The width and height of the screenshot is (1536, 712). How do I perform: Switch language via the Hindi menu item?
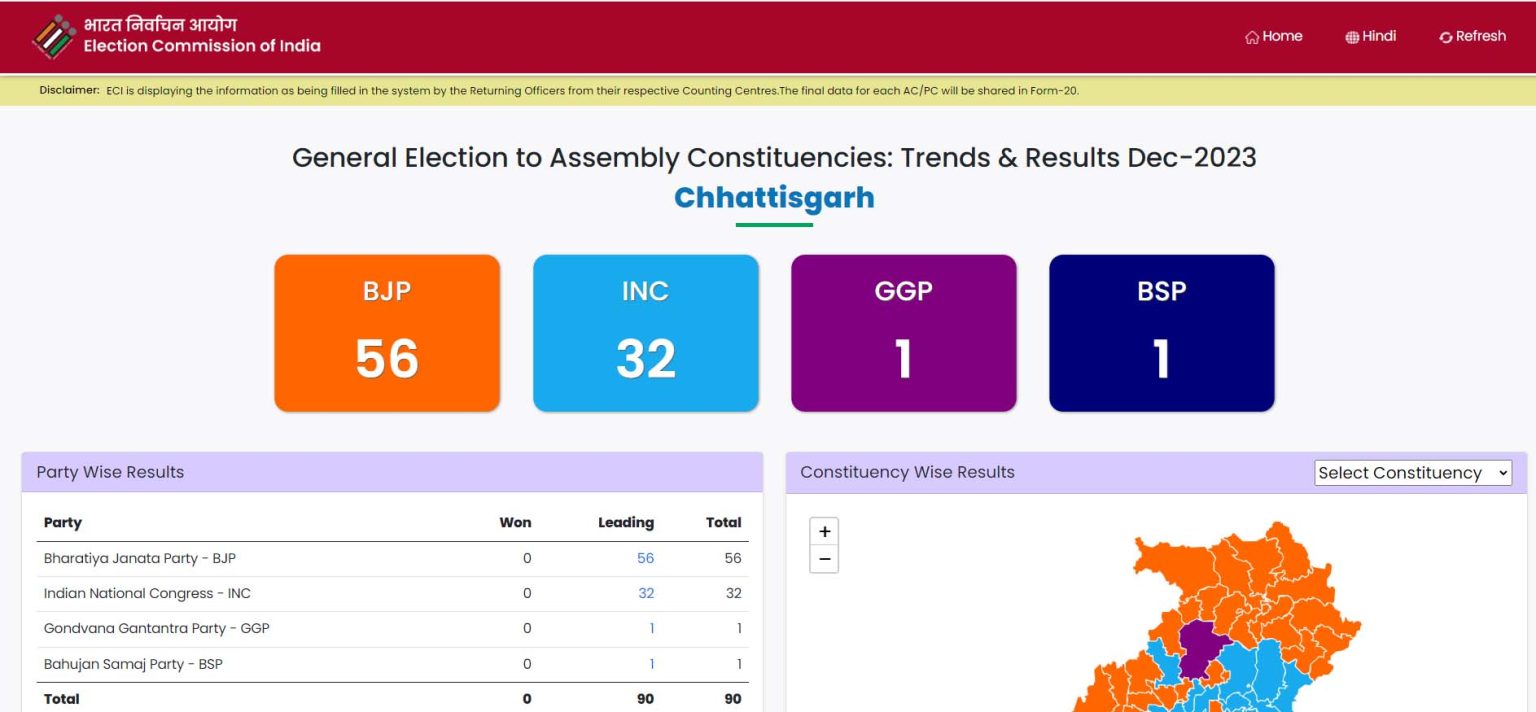(1371, 36)
